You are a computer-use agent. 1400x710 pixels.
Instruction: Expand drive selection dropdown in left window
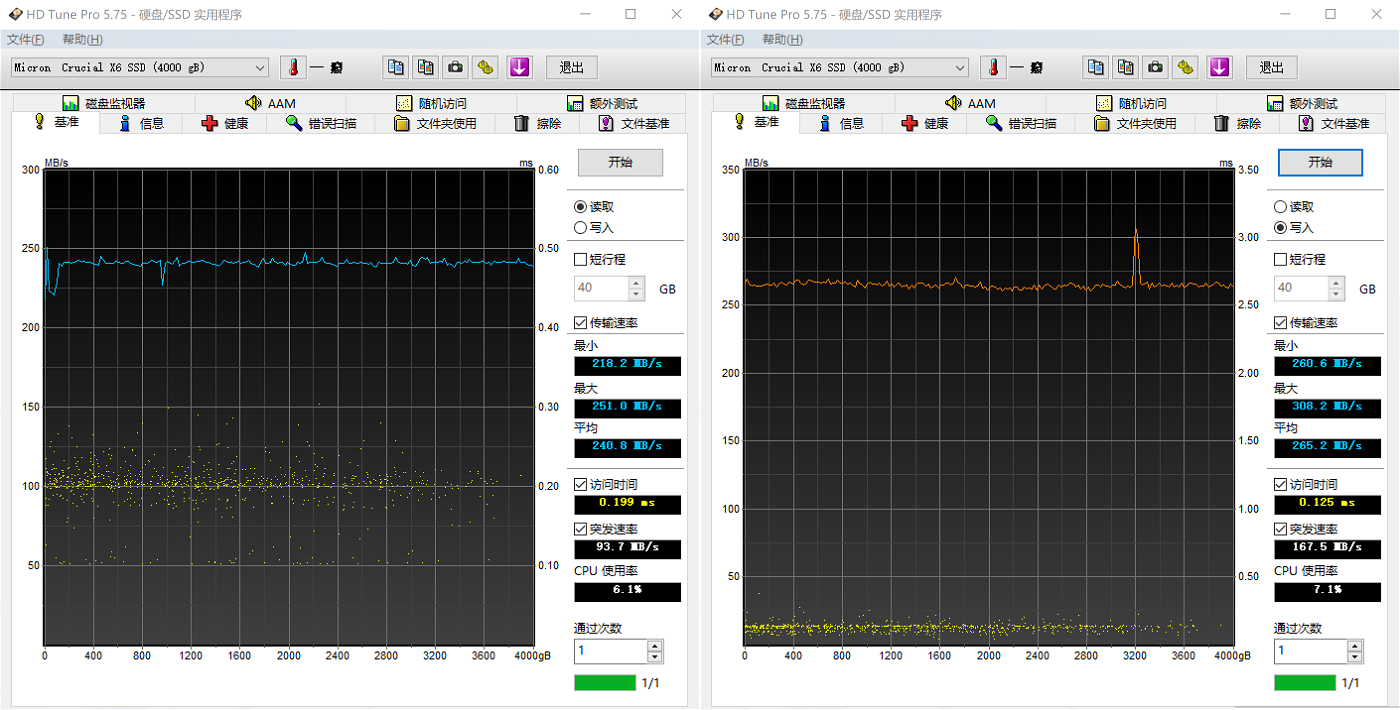coord(260,68)
